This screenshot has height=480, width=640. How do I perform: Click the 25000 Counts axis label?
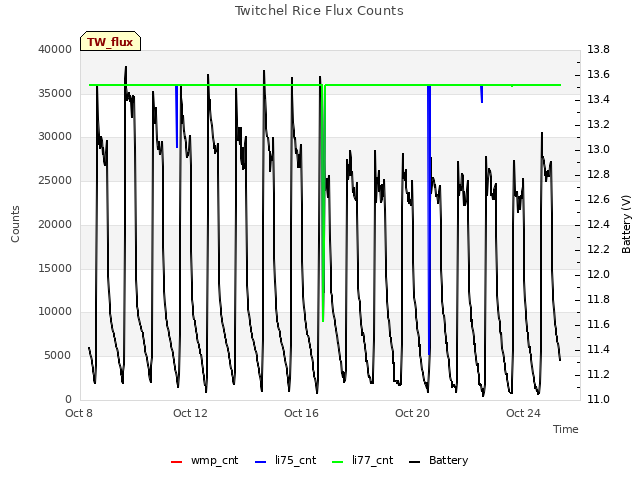pyautogui.click(x=55, y=180)
